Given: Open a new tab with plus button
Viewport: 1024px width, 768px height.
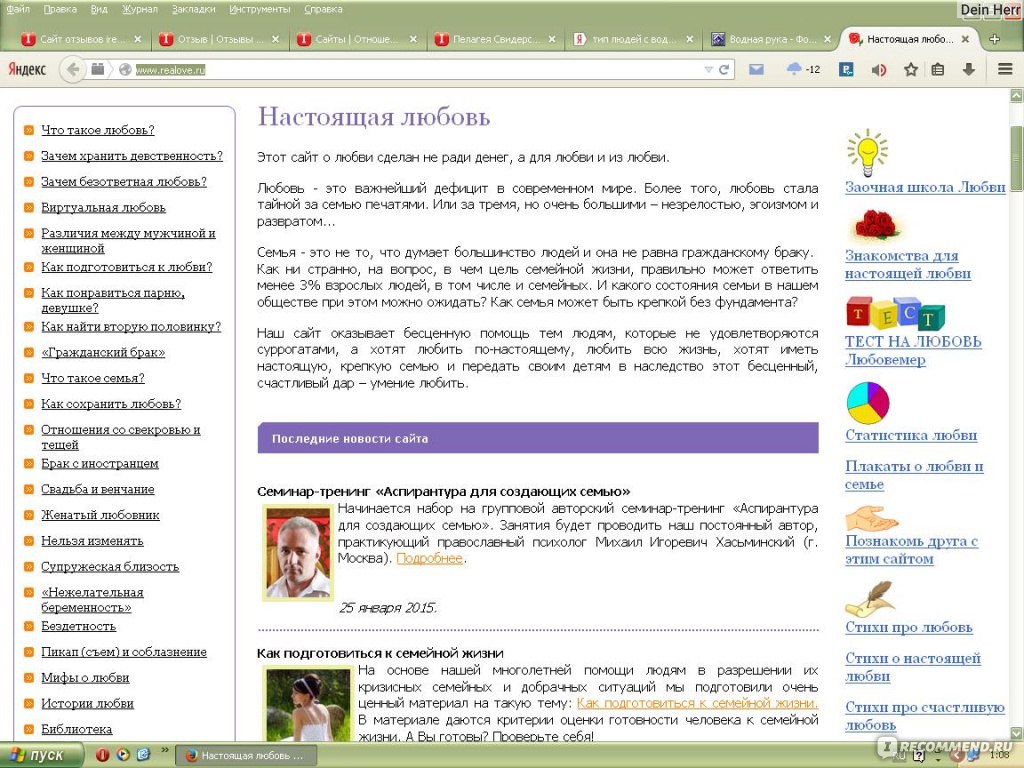Looking at the screenshot, I should point(994,39).
